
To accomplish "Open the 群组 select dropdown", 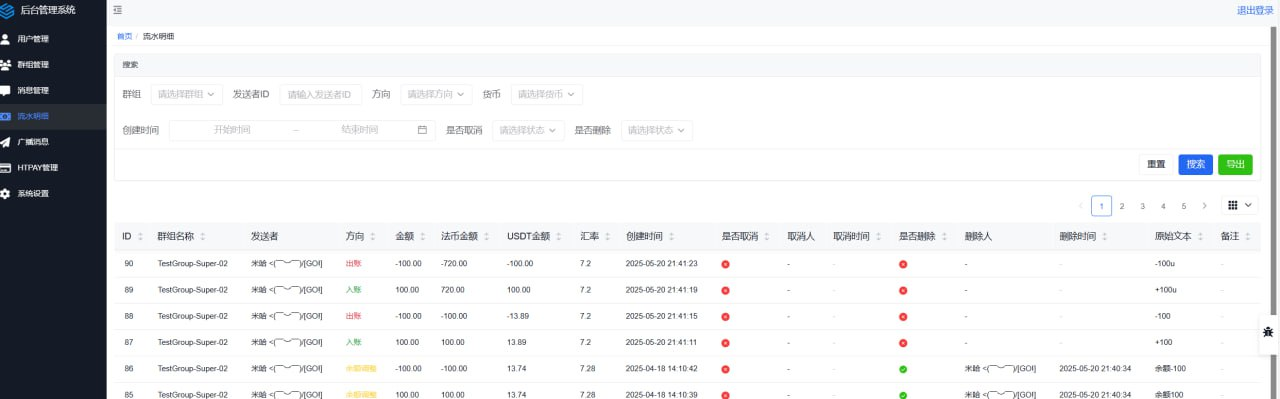I will [187, 94].
